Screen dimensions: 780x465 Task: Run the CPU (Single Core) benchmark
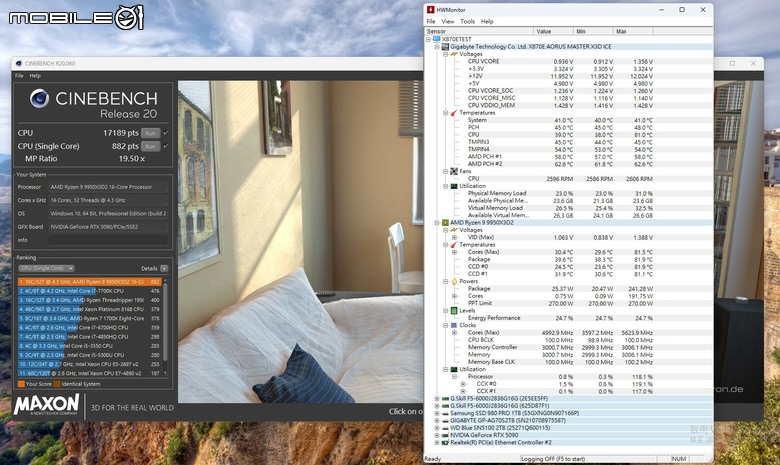click(150, 146)
